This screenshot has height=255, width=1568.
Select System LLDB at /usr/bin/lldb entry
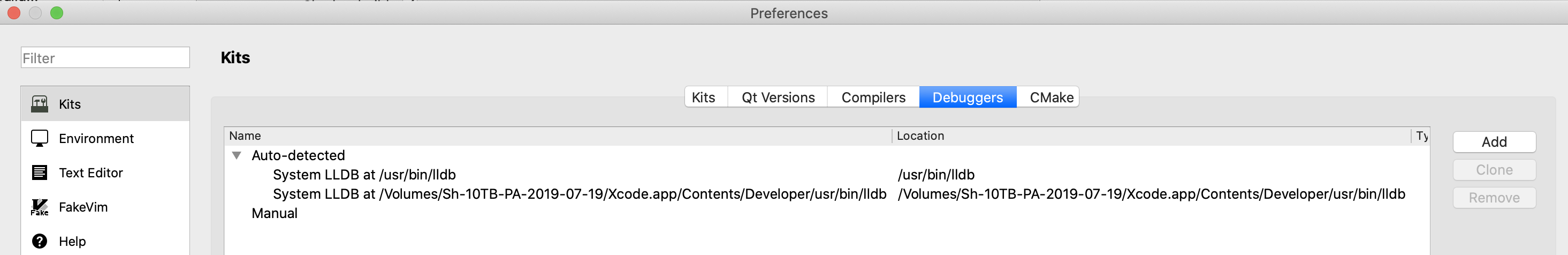827,175
